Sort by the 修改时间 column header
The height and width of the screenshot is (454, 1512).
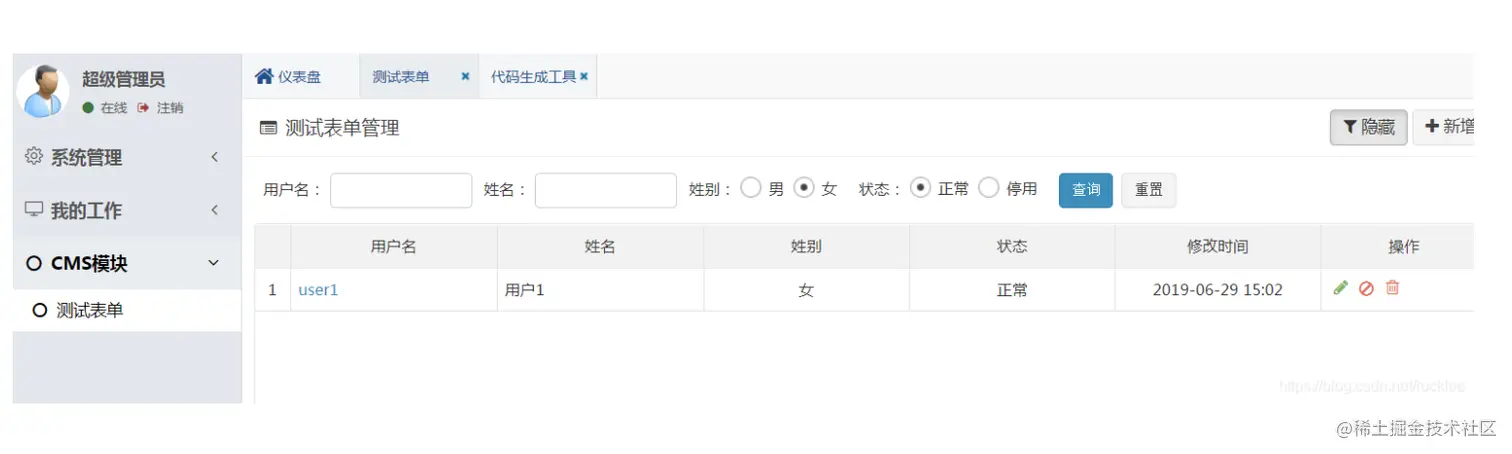pyautogui.click(x=1218, y=246)
